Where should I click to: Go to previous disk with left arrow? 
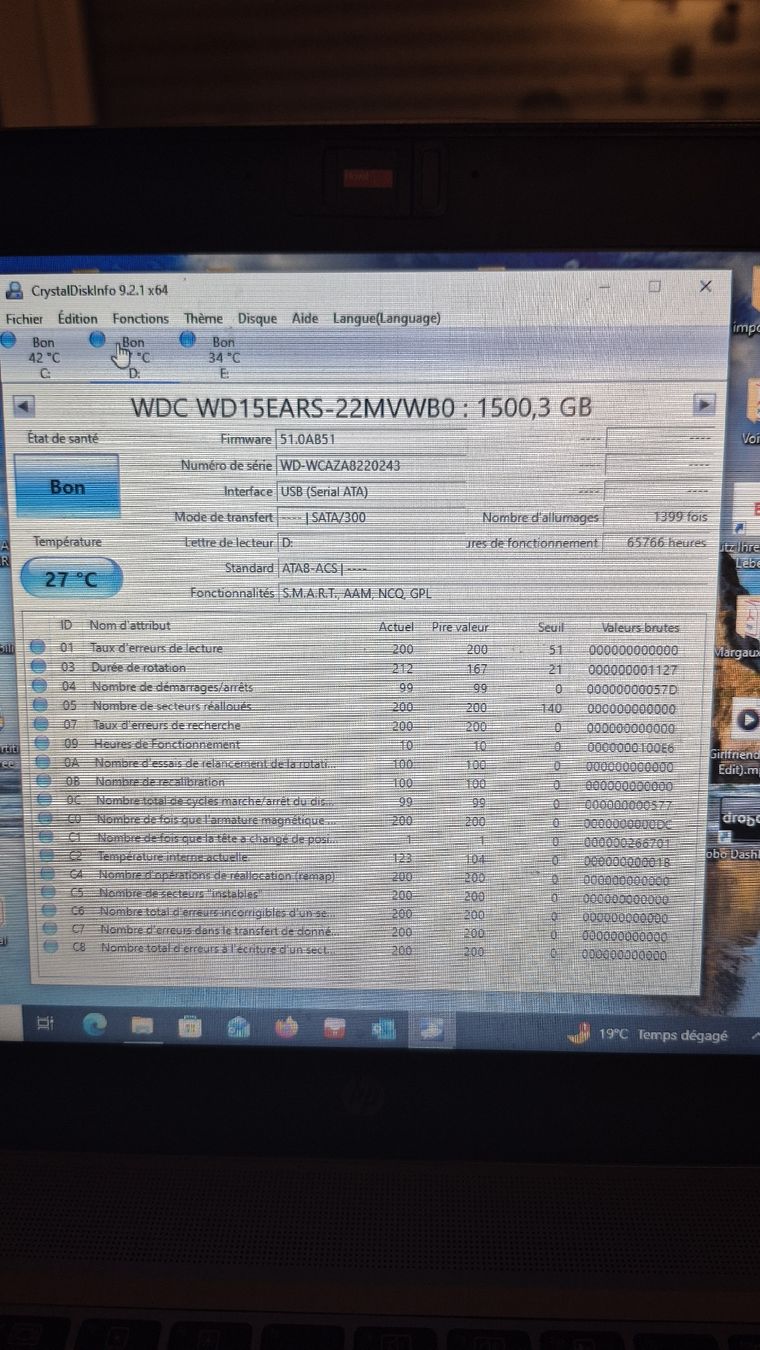24,405
